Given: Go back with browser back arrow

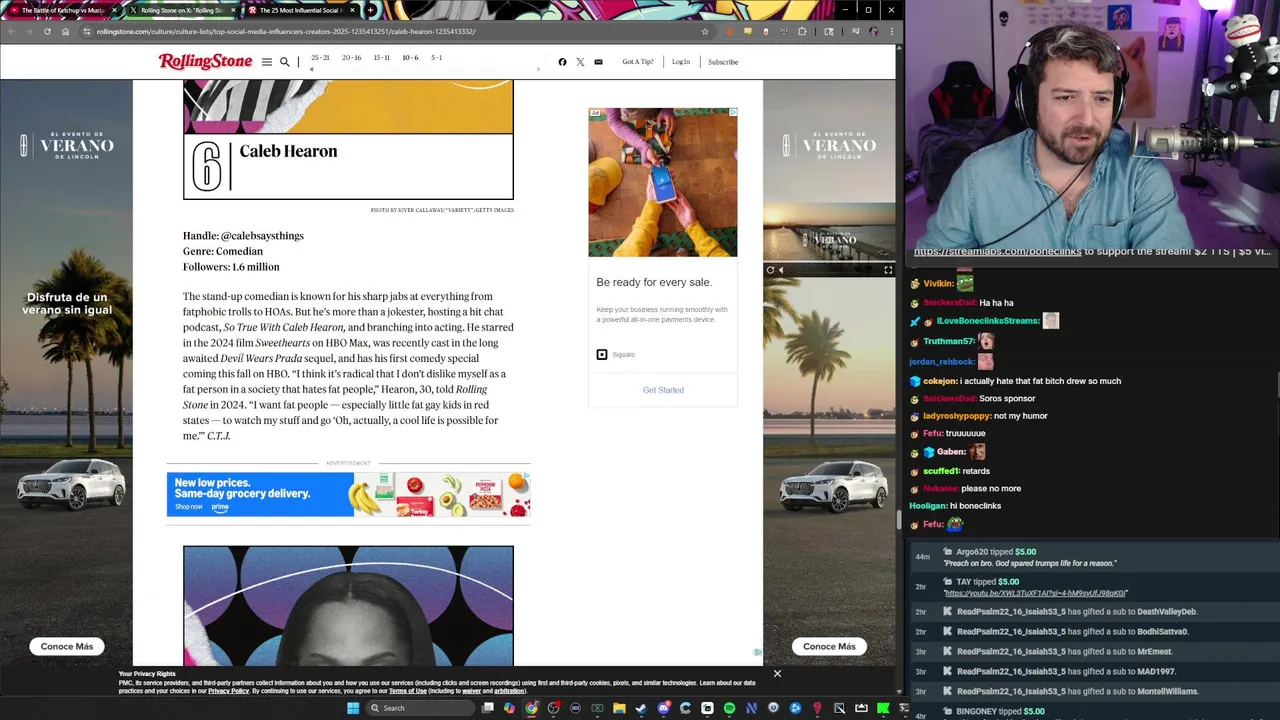Looking at the screenshot, I should [x=11, y=31].
